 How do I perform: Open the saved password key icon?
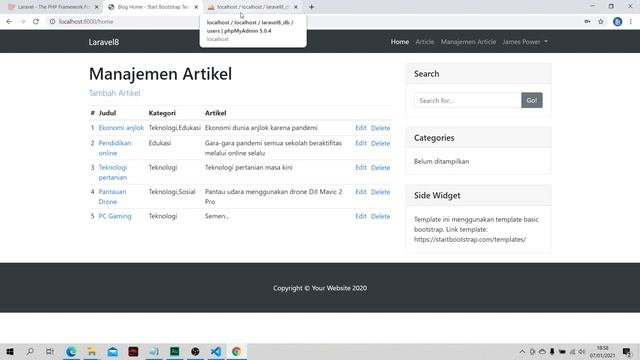(587, 22)
